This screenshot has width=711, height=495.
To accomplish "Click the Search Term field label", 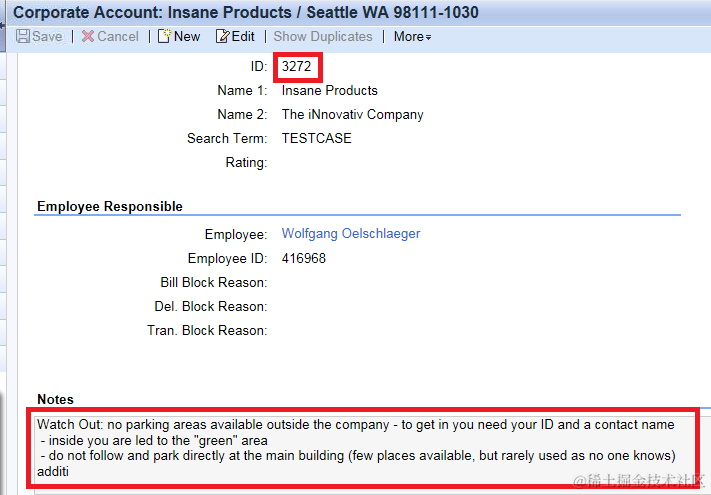I will click(227, 138).
